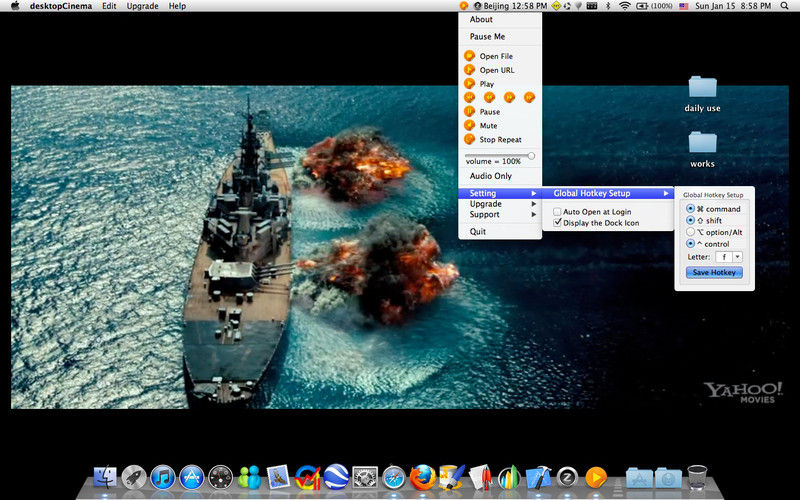Uncheck Display the Dock Icon

558,223
